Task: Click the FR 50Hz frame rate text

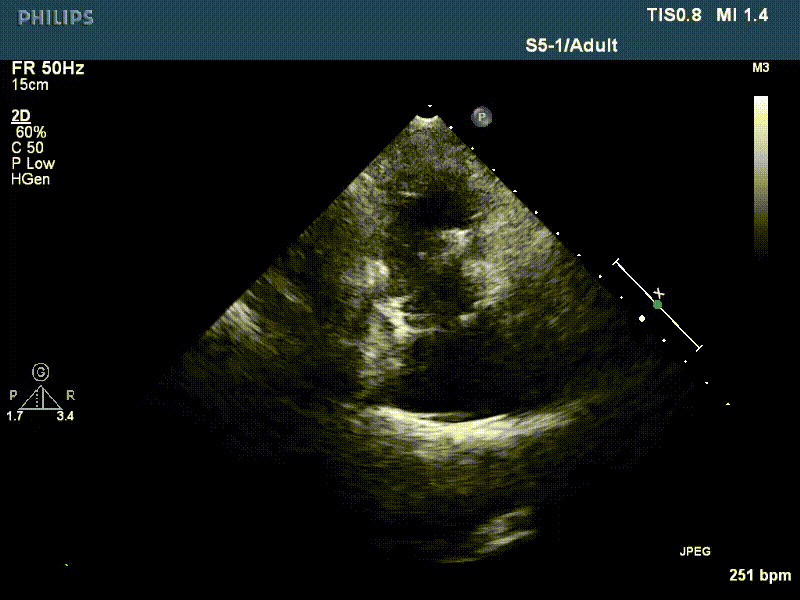Action: point(48,69)
